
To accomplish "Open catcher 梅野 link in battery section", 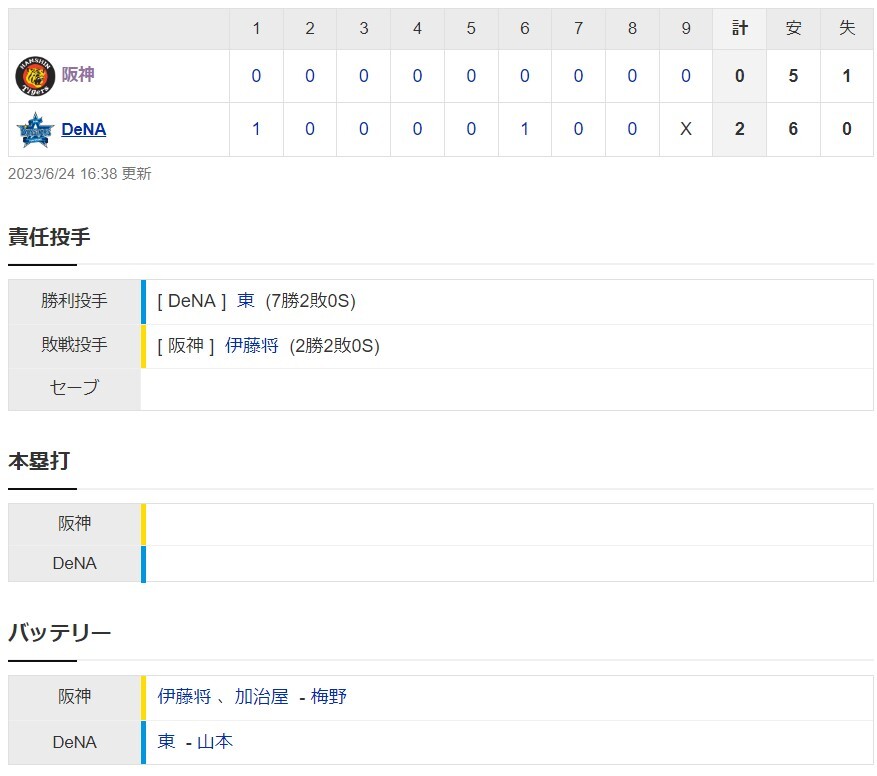I will 328,697.
